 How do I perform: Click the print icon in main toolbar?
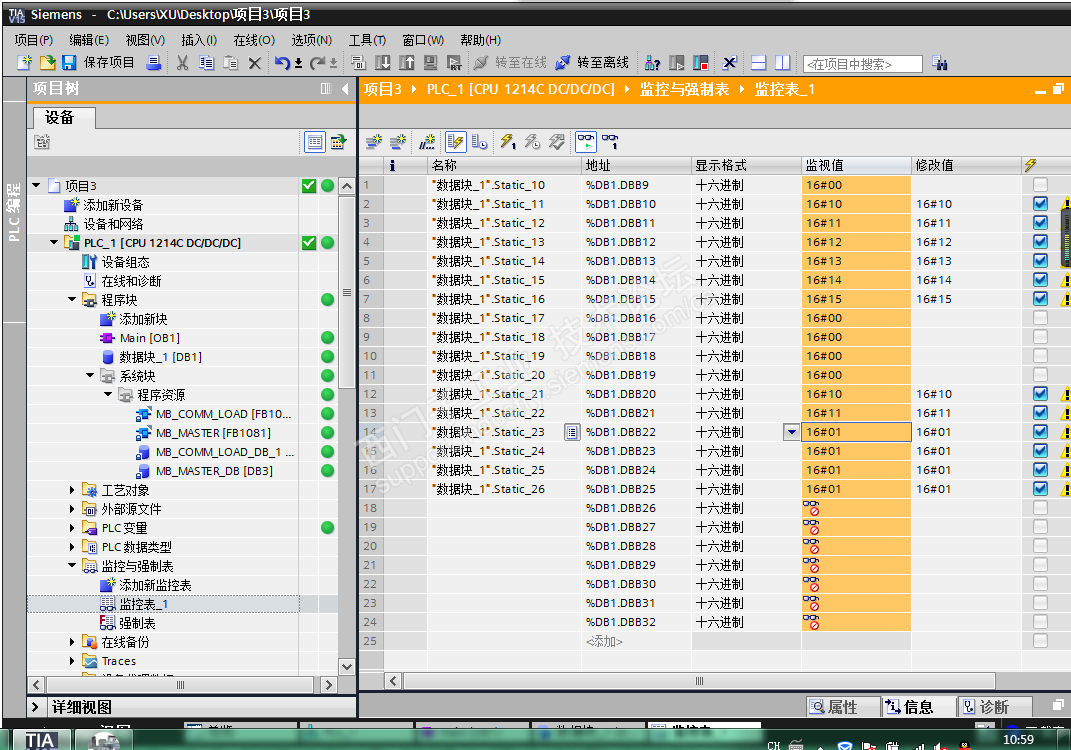pyautogui.click(x=154, y=63)
